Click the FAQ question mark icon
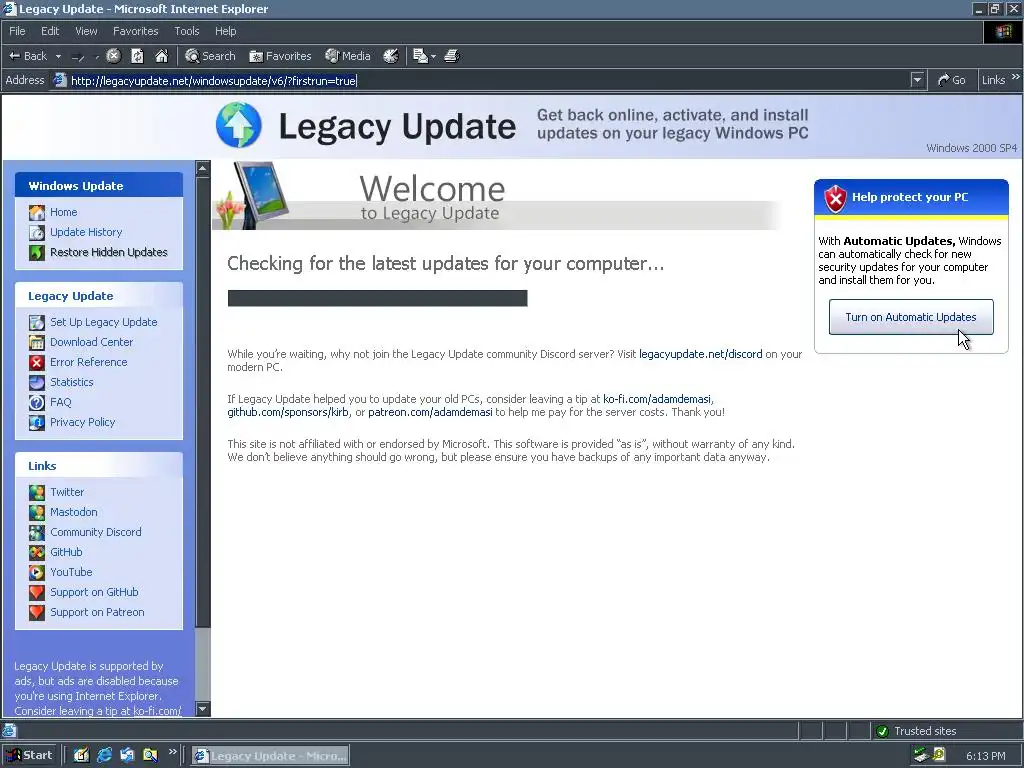The height and width of the screenshot is (768, 1024). 37,402
